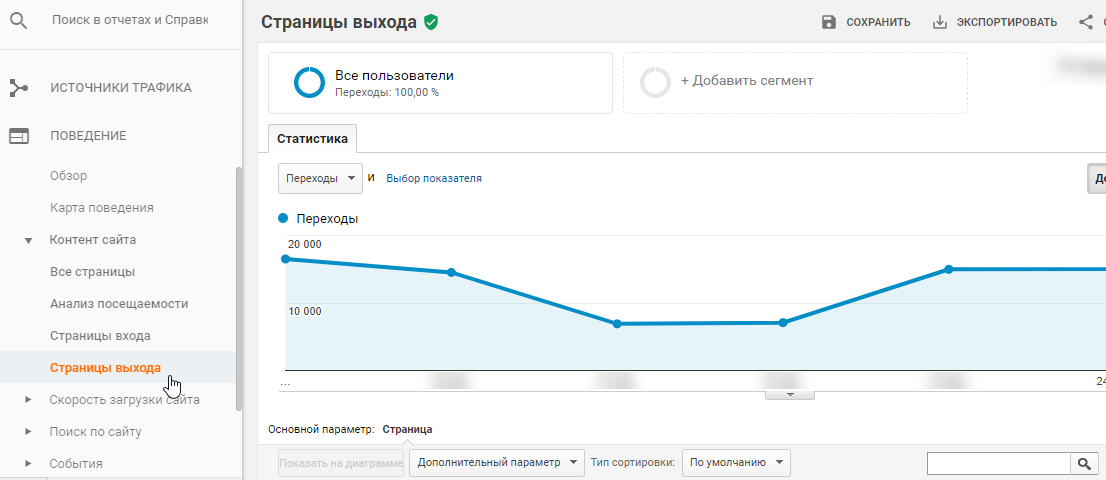This screenshot has height=480, width=1106.
Task: Click the search magnifier button by table filter
Action: (1082, 463)
